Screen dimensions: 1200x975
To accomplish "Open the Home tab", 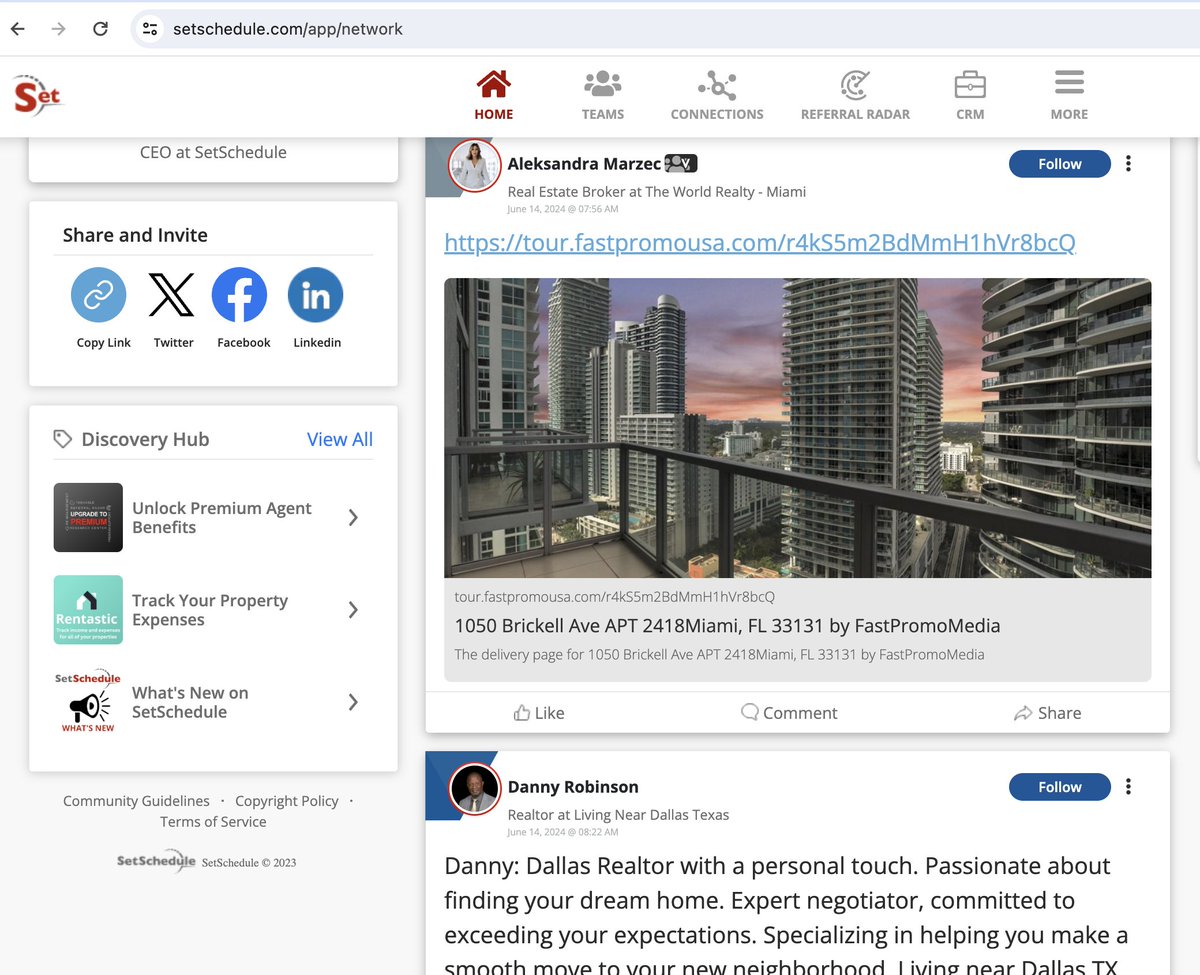I will [494, 96].
